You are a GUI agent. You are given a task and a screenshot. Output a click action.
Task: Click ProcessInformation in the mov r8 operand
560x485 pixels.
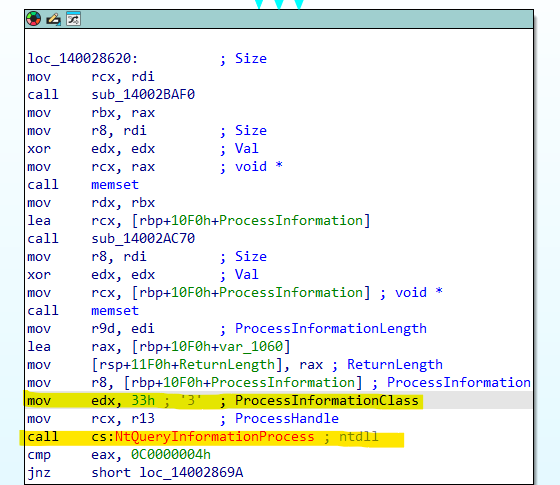pyautogui.click(x=283, y=382)
